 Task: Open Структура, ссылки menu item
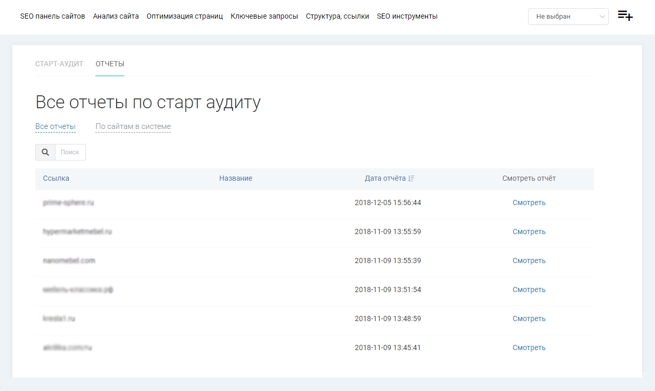[x=338, y=16]
